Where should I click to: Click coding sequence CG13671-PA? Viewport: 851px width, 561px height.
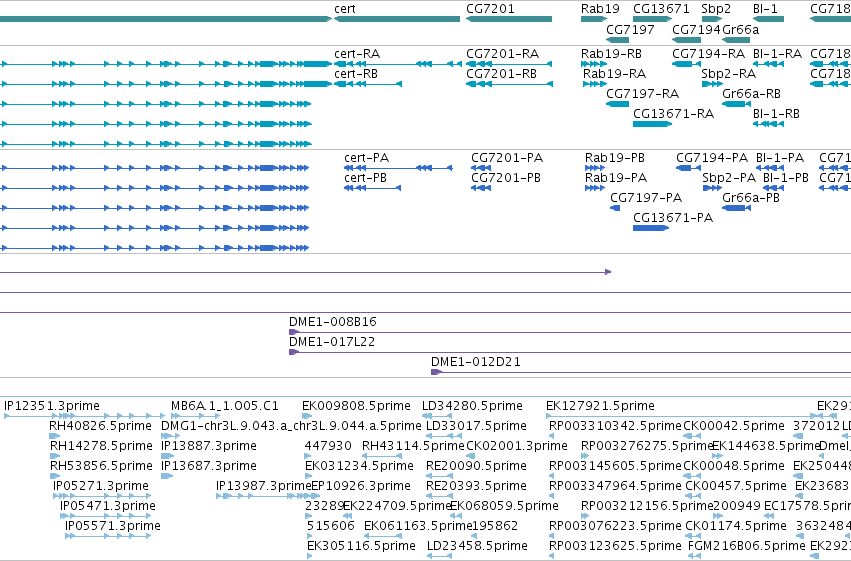tap(651, 228)
